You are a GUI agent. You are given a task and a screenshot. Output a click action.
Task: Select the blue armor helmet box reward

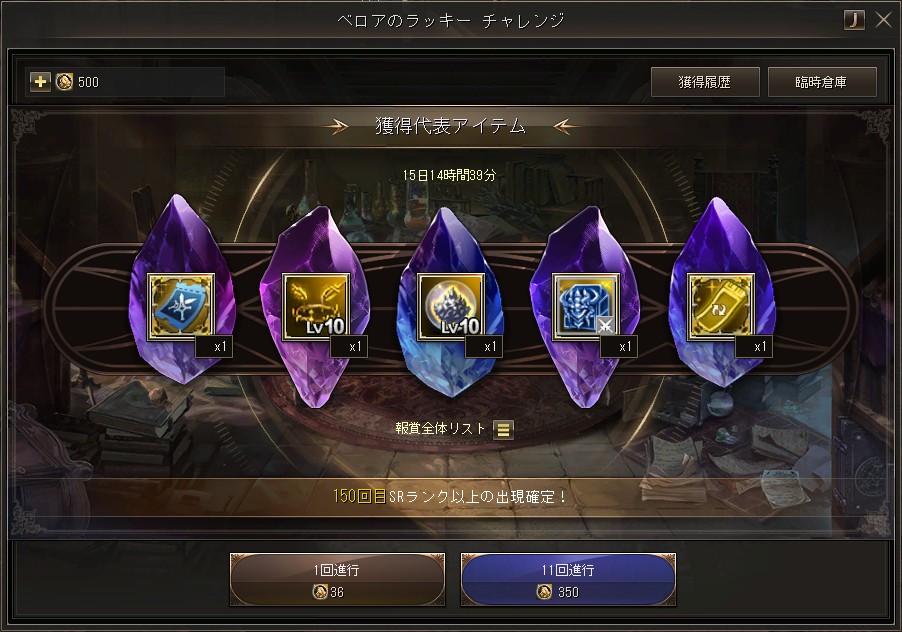[x=586, y=307]
